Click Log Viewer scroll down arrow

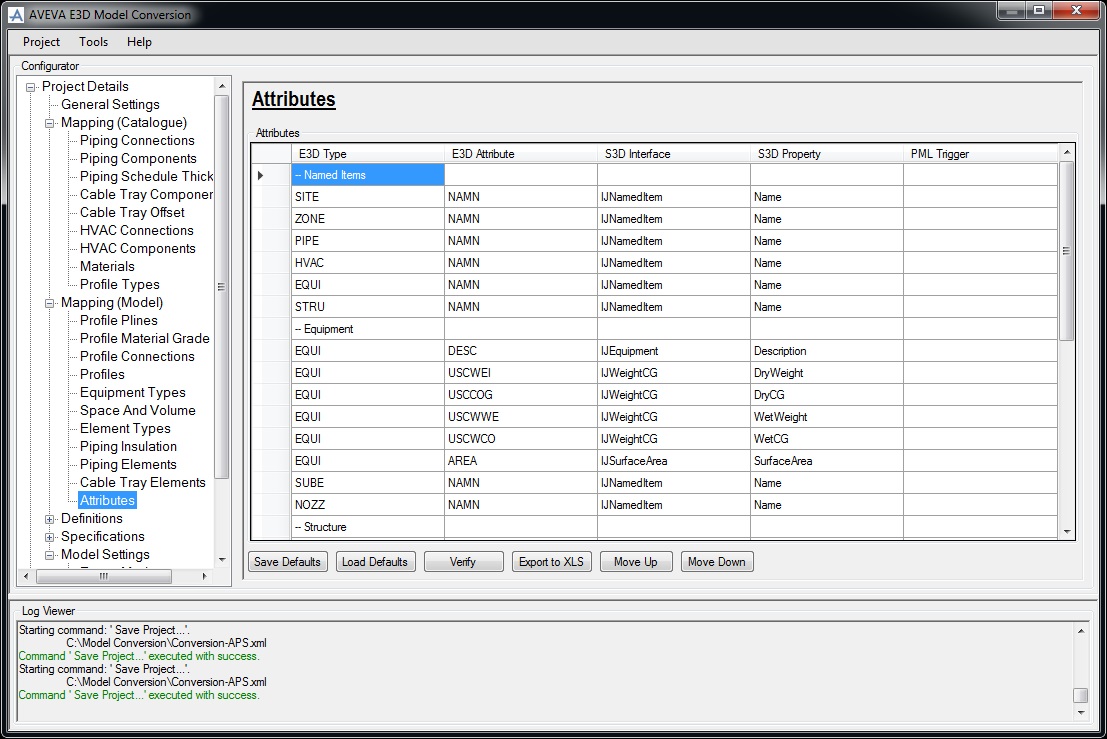click(x=1080, y=713)
